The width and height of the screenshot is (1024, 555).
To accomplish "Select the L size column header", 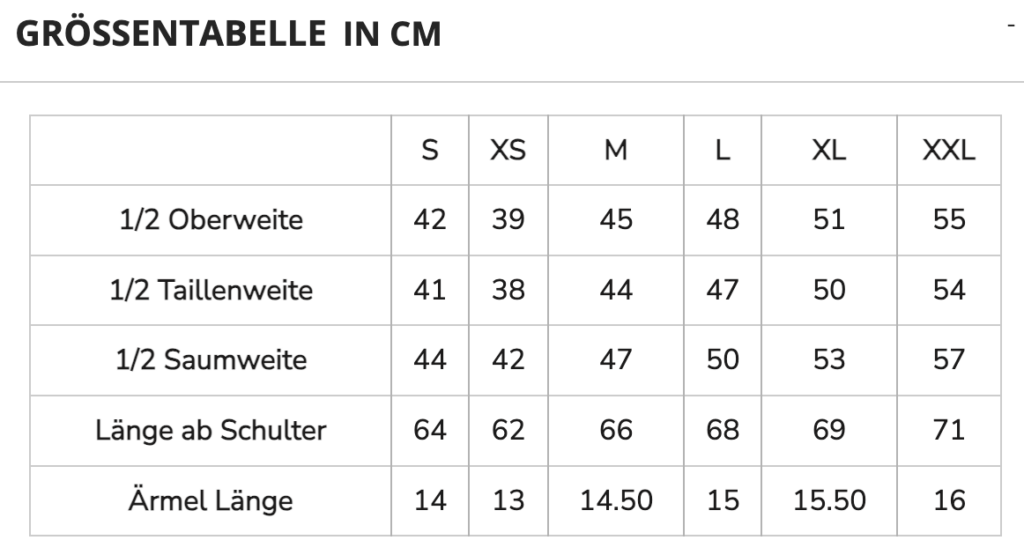I will pyautogui.click(x=722, y=150).
